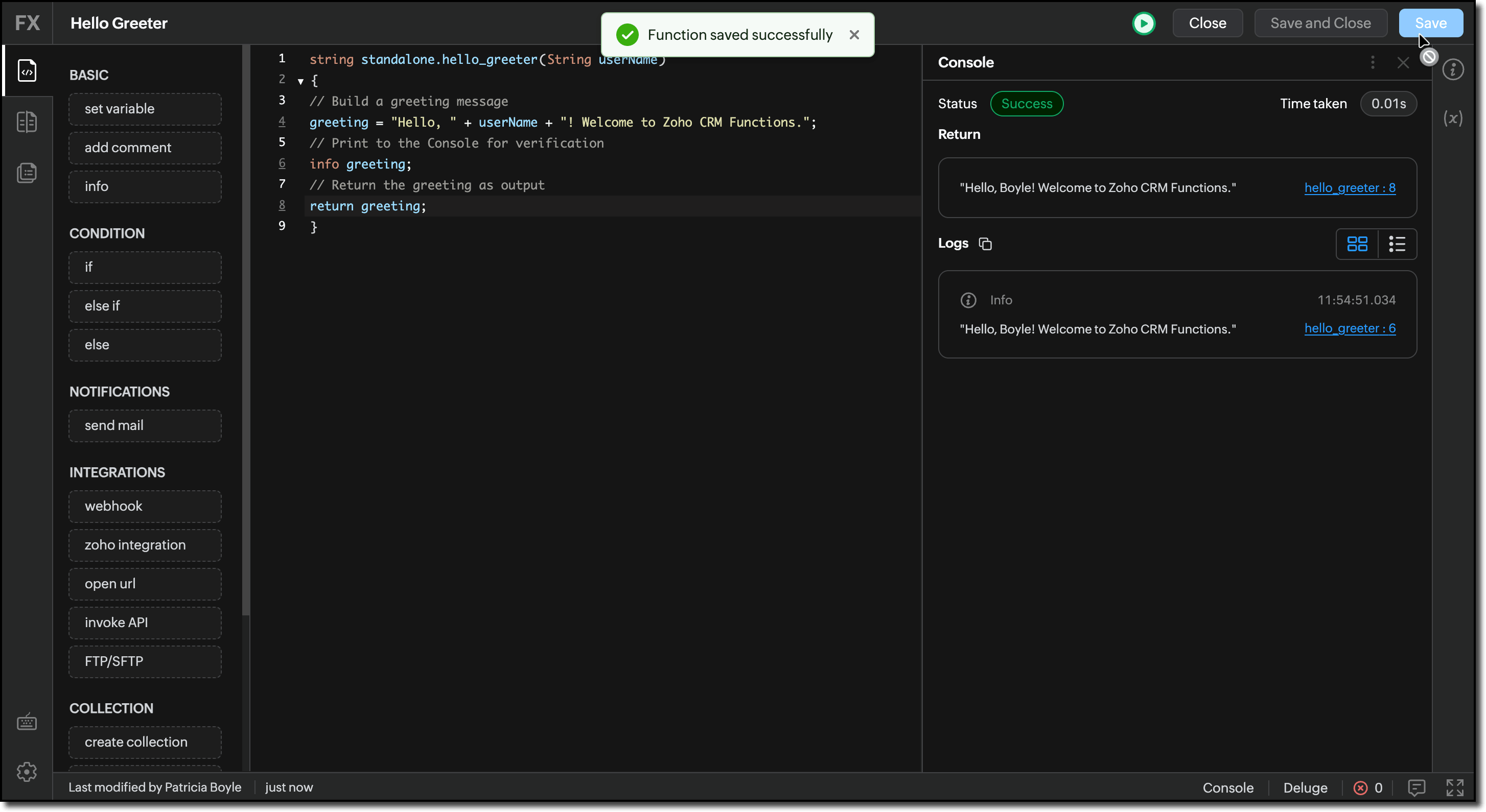Insert the 'set variable' snippet
Viewport: 1486px width, 812px height.
tap(145, 109)
